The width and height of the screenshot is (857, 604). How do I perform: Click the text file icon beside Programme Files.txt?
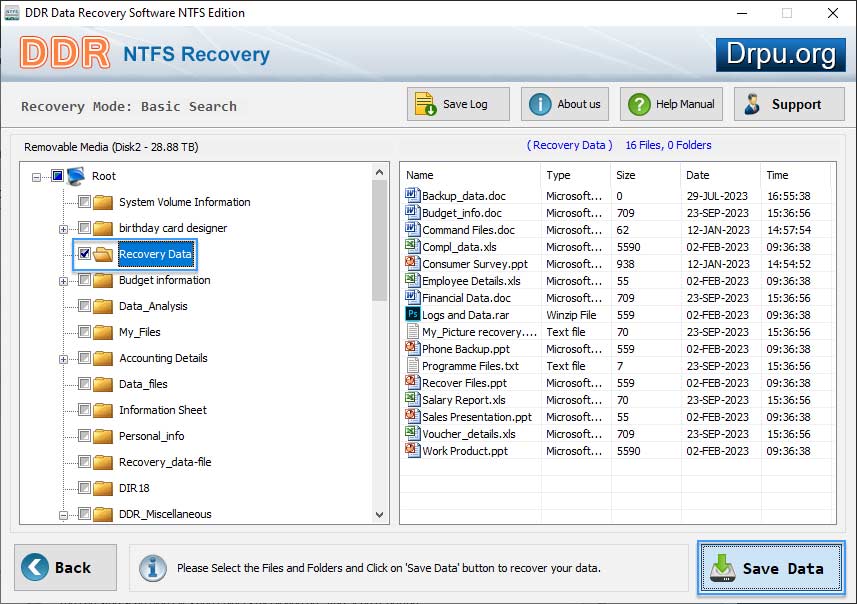click(x=413, y=365)
